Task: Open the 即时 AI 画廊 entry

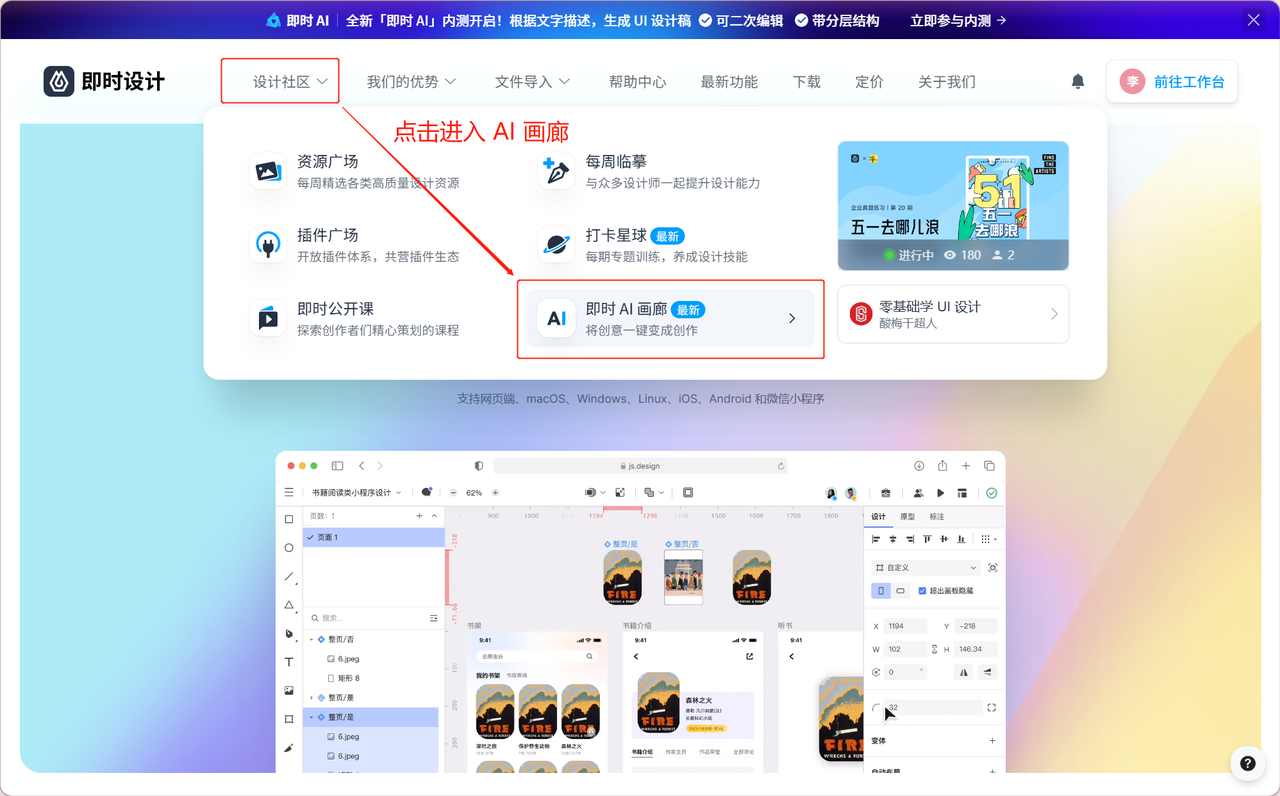Action: tap(670, 319)
